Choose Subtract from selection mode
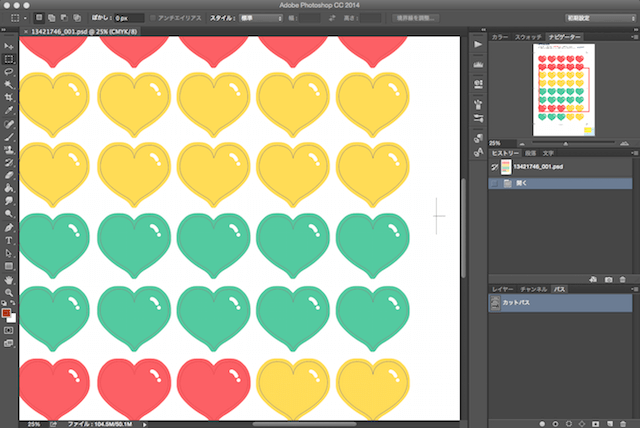The image size is (640, 428). click(64, 18)
